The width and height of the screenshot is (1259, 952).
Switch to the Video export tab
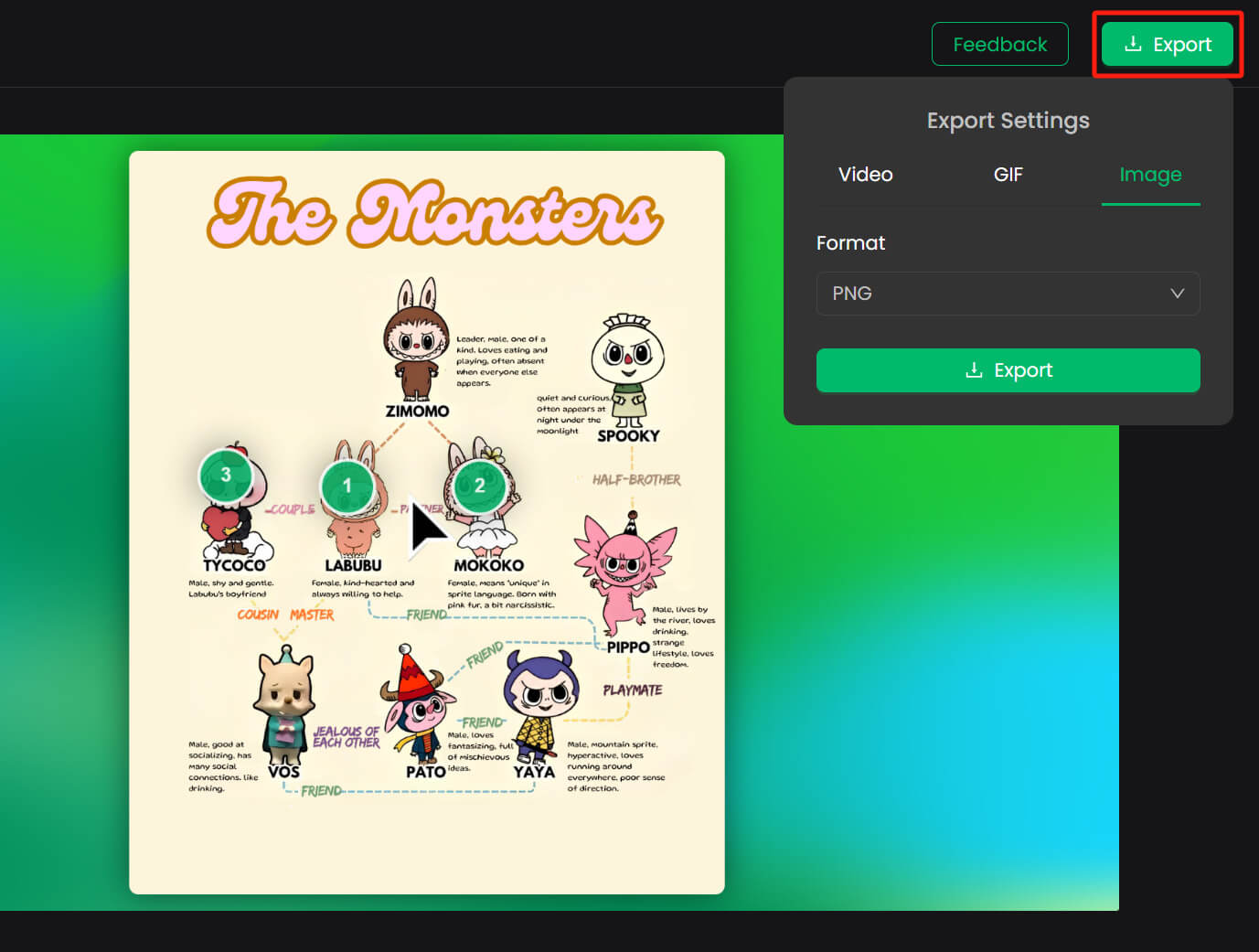tap(865, 175)
